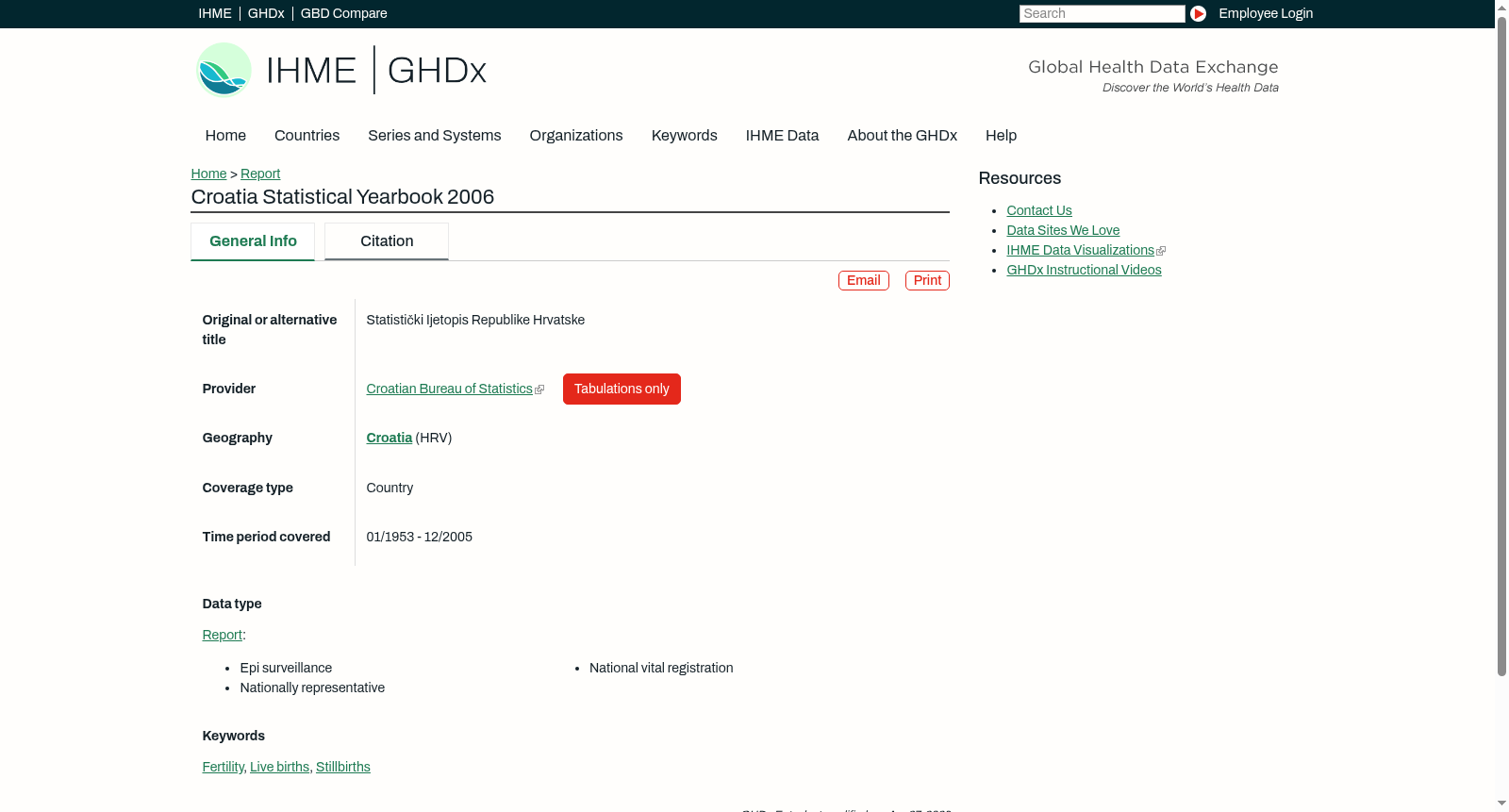
Task: Click Nationally representative list item
Action: (312, 688)
